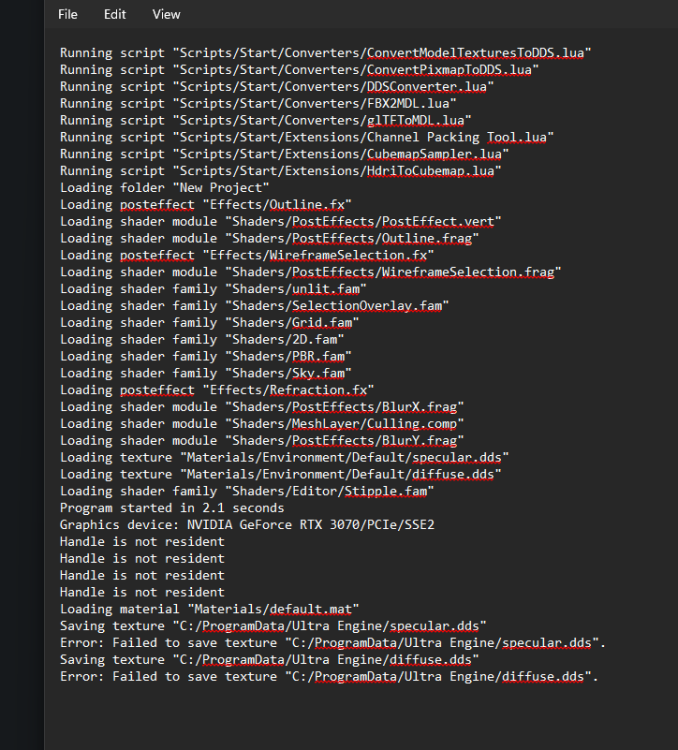Click the first "Handle is not resident" line

click(142, 542)
